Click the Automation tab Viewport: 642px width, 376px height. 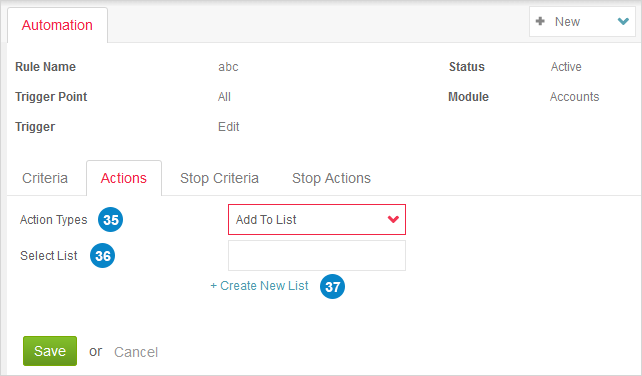[x=57, y=25]
